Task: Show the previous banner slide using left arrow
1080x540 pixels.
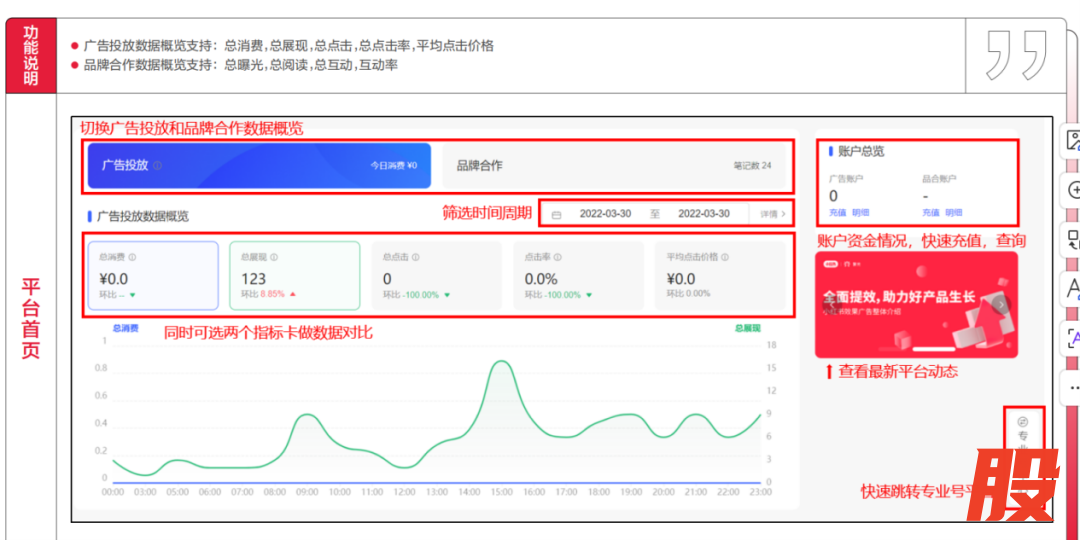Action: click(829, 305)
